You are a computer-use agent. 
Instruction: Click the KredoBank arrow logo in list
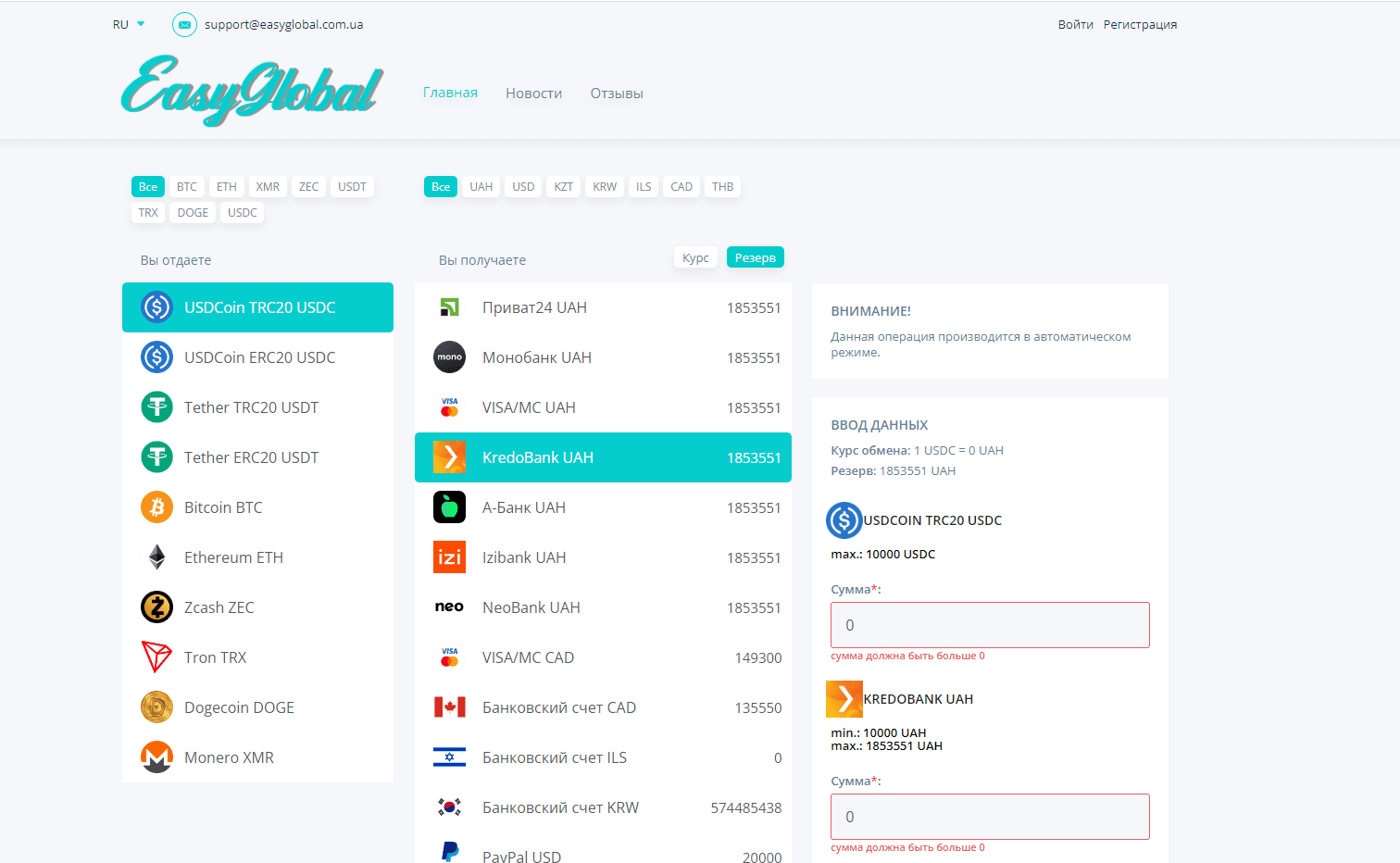coord(449,457)
